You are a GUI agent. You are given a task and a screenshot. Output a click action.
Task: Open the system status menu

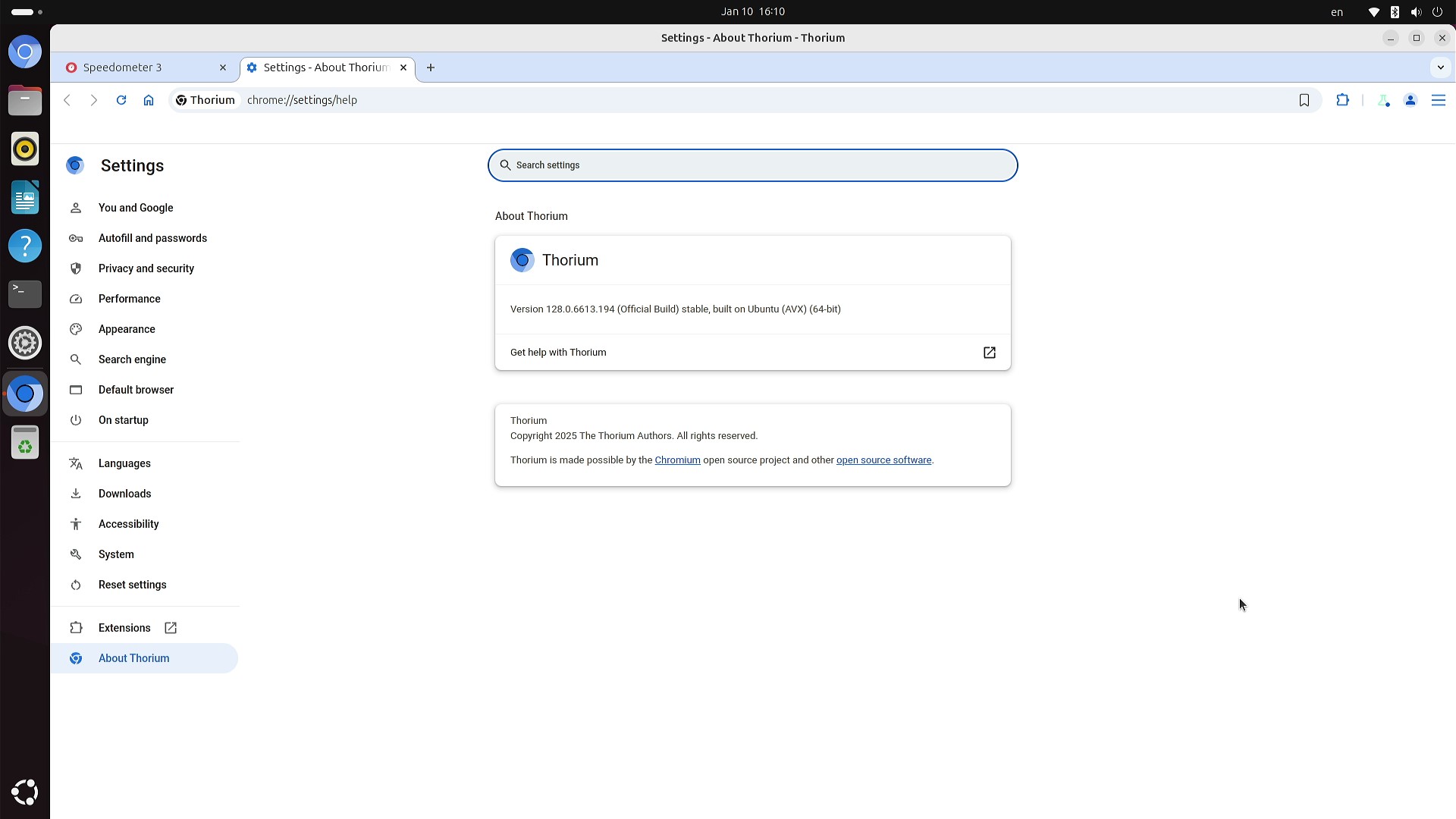coord(1405,12)
